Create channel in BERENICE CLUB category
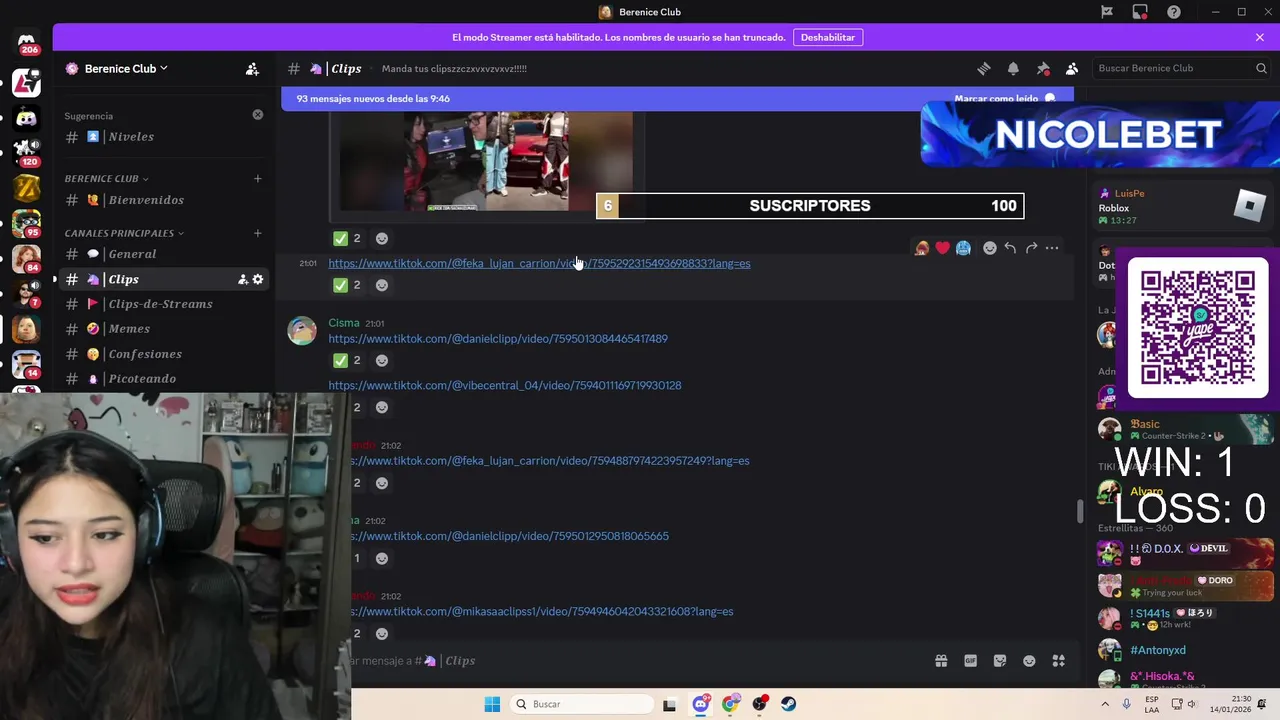This screenshot has width=1280, height=720. click(257, 179)
